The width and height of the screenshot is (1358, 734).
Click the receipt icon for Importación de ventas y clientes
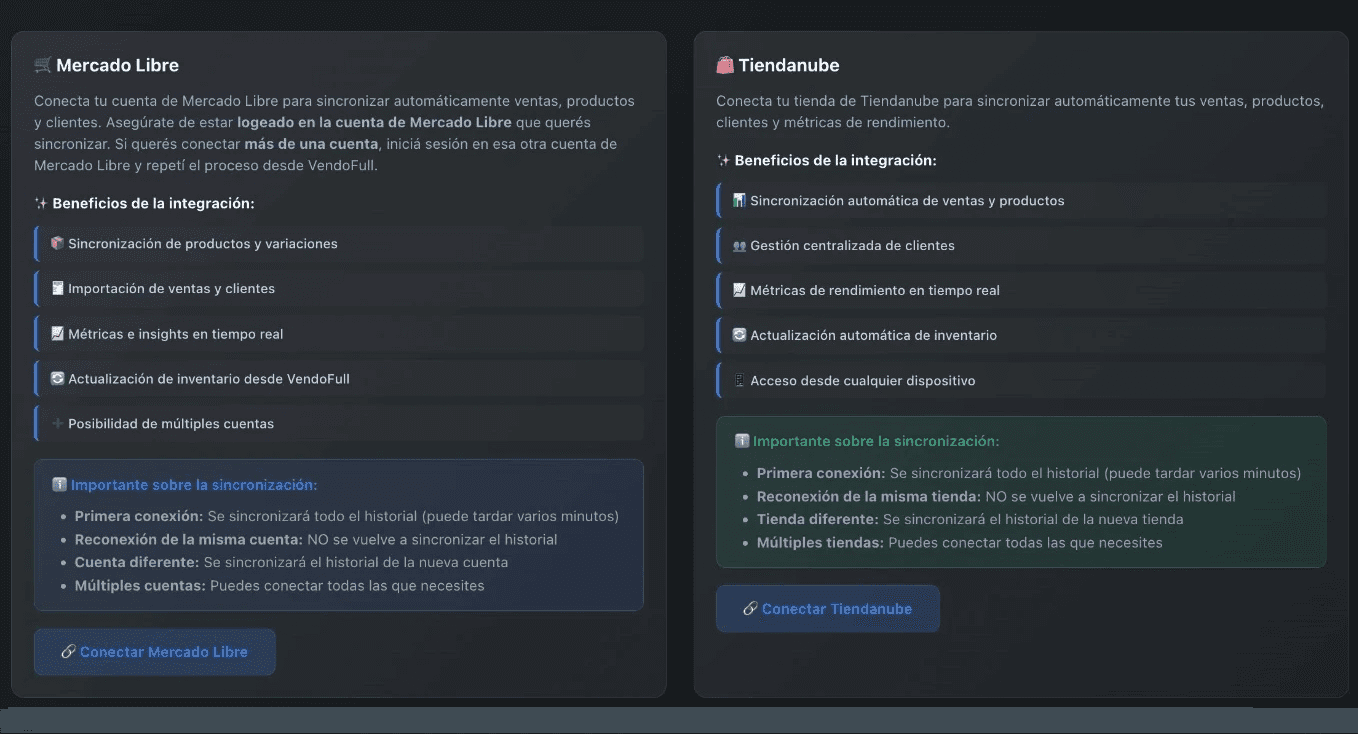tap(58, 289)
